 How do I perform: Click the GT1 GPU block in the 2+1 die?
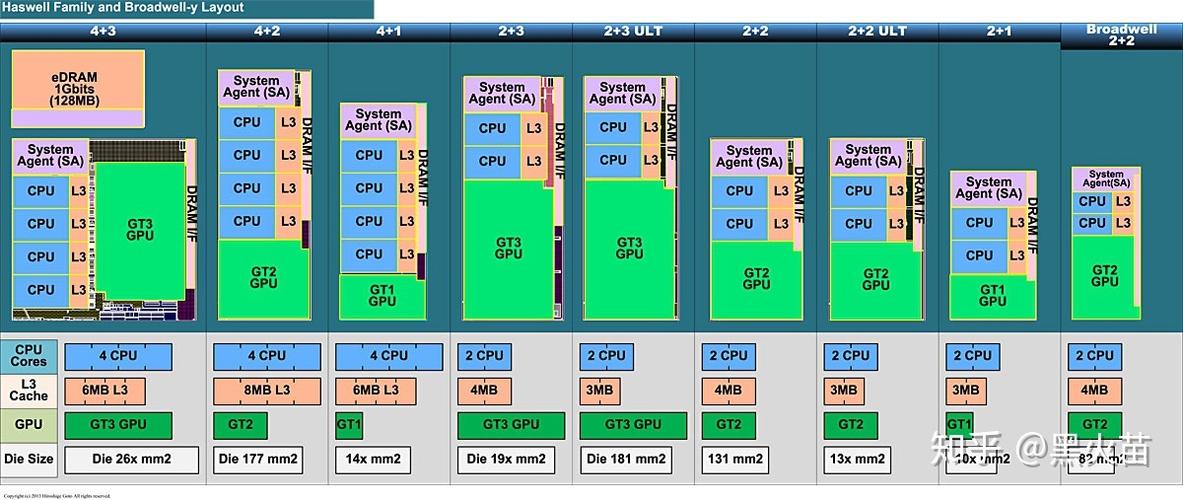coord(993,296)
